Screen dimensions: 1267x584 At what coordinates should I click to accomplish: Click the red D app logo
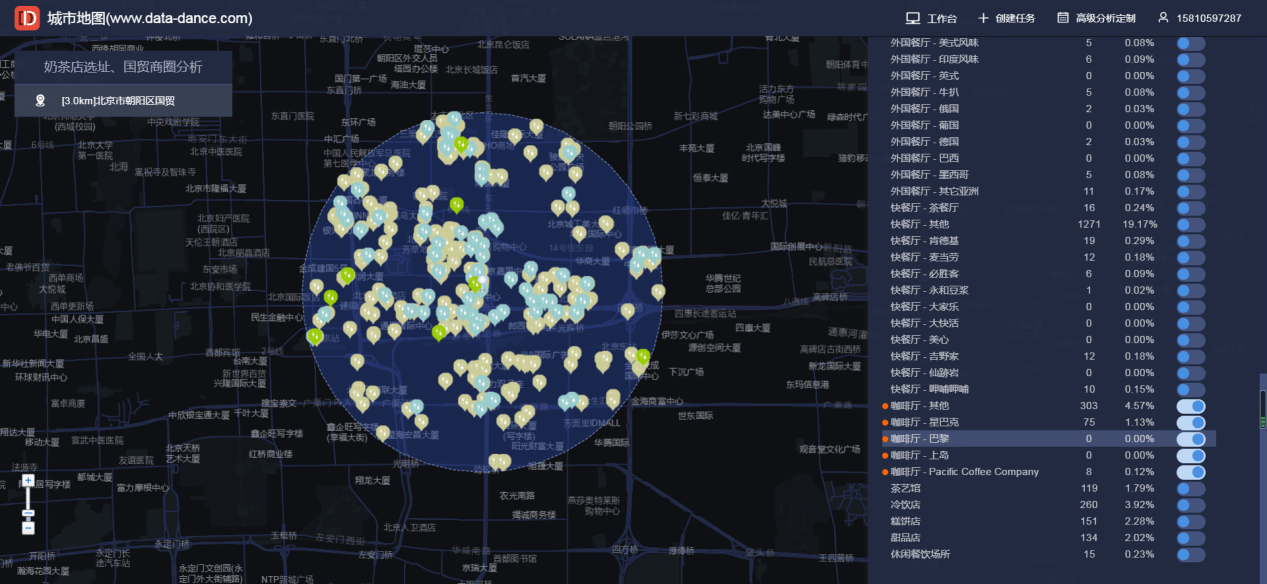point(27,18)
